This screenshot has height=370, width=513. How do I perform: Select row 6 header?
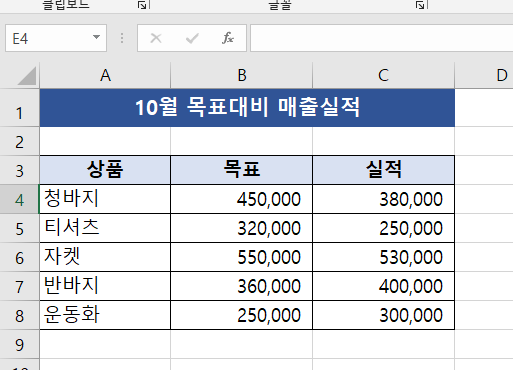click(20, 257)
